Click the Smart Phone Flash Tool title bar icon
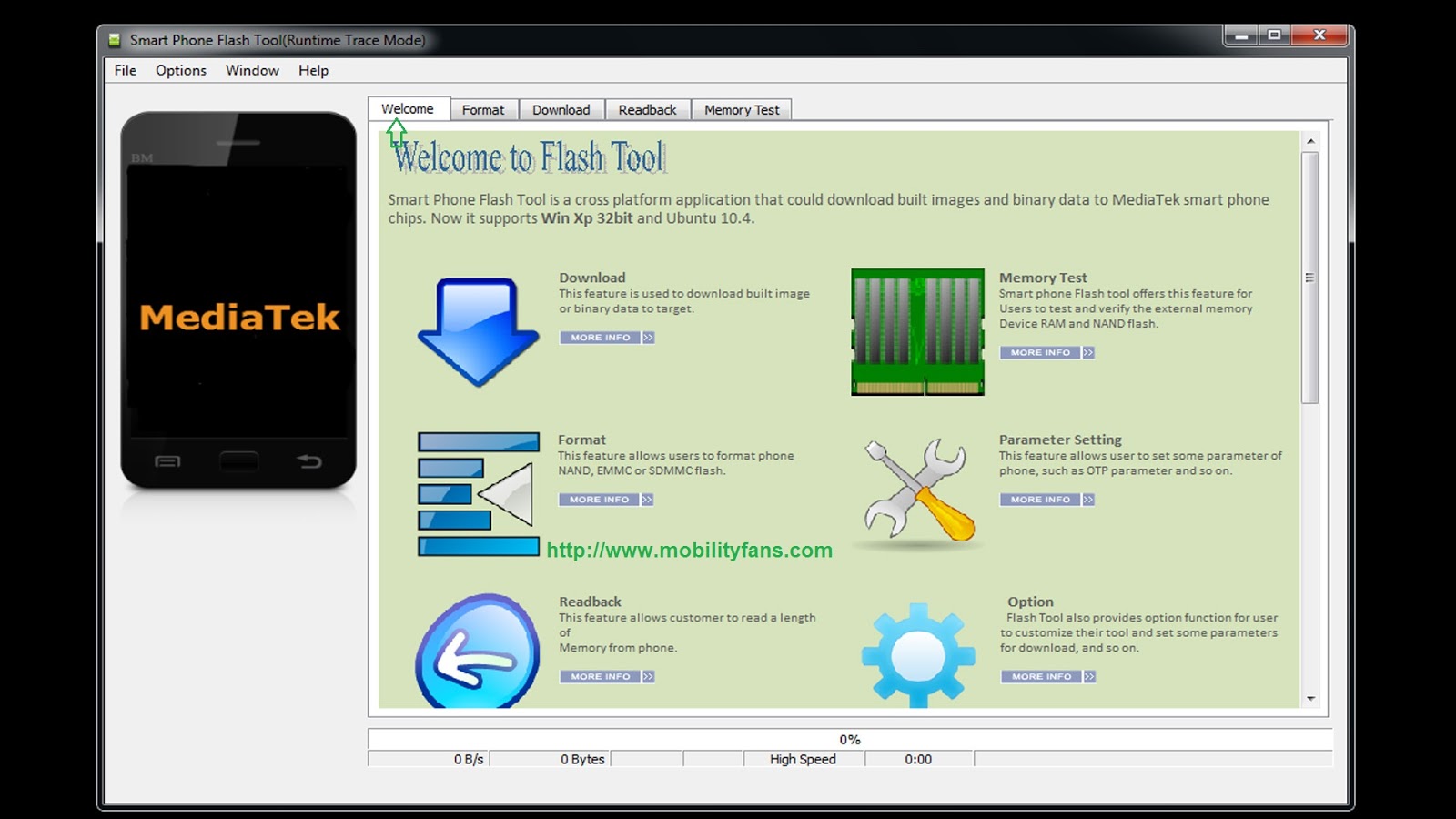Image resolution: width=1456 pixels, height=819 pixels. click(115, 40)
